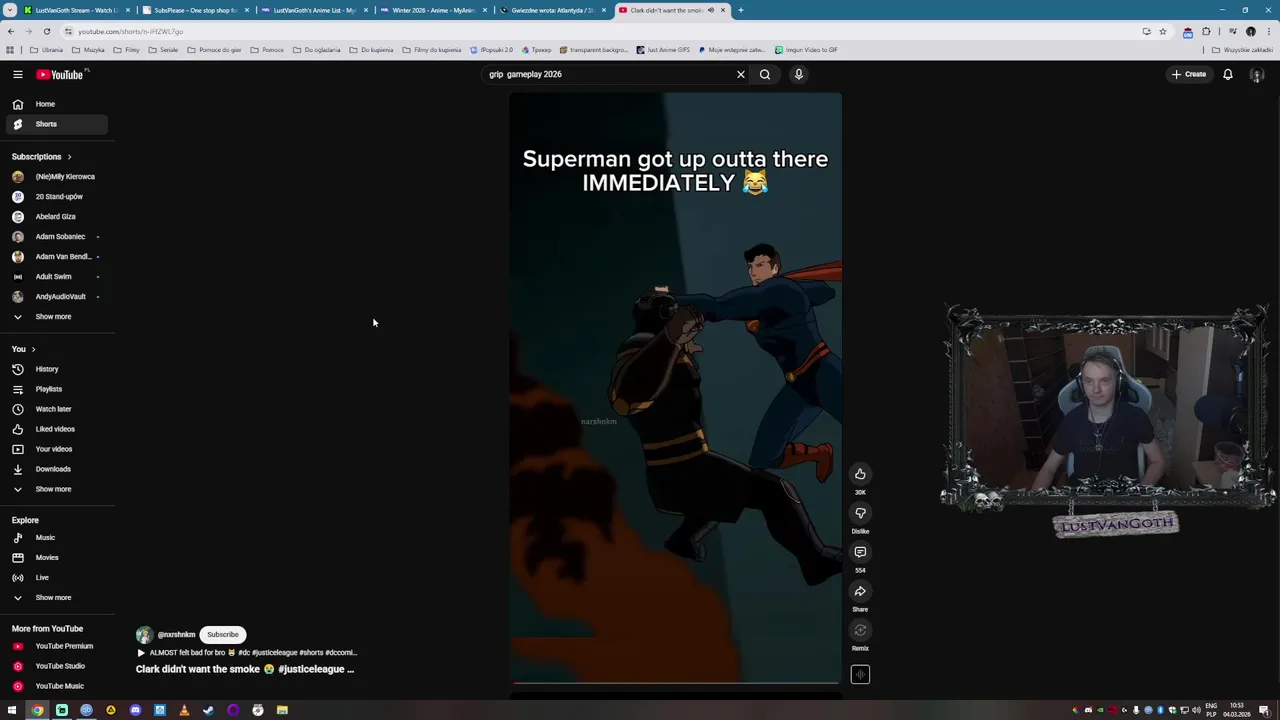Click the Create button

[x=1190, y=74]
